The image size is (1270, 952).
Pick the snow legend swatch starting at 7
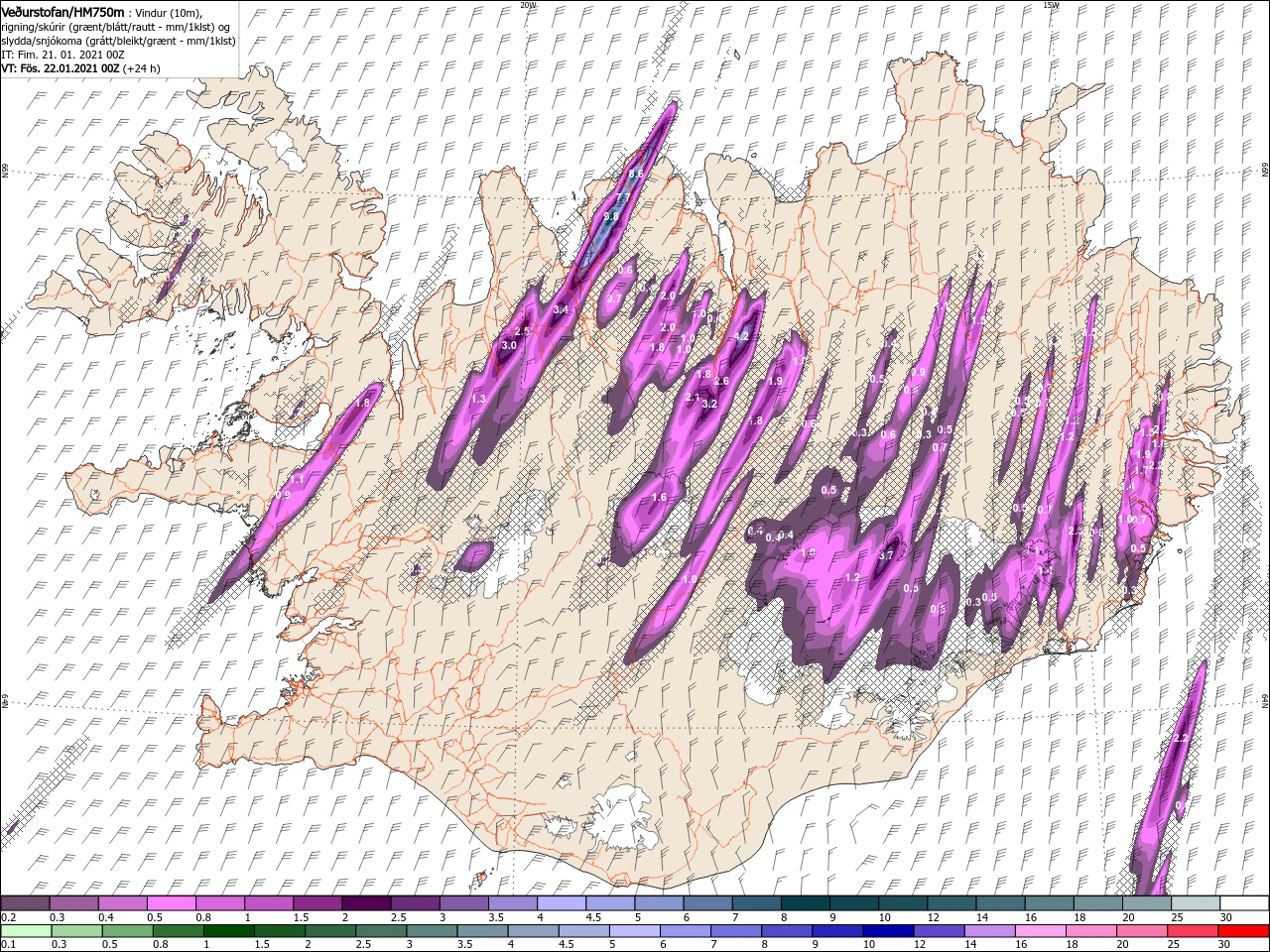(755, 903)
